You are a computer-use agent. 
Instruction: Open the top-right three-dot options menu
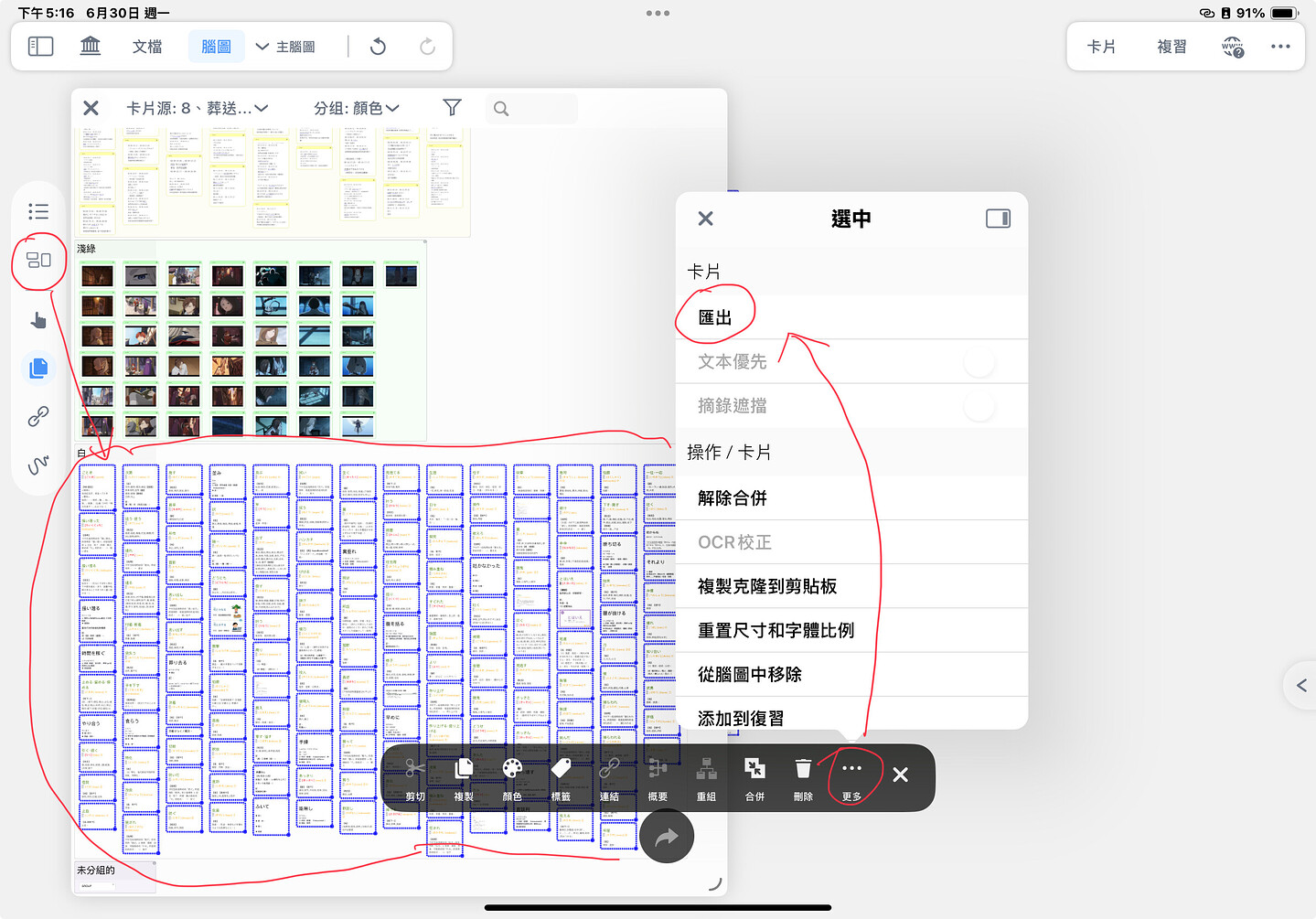(x=1280, y=47)
